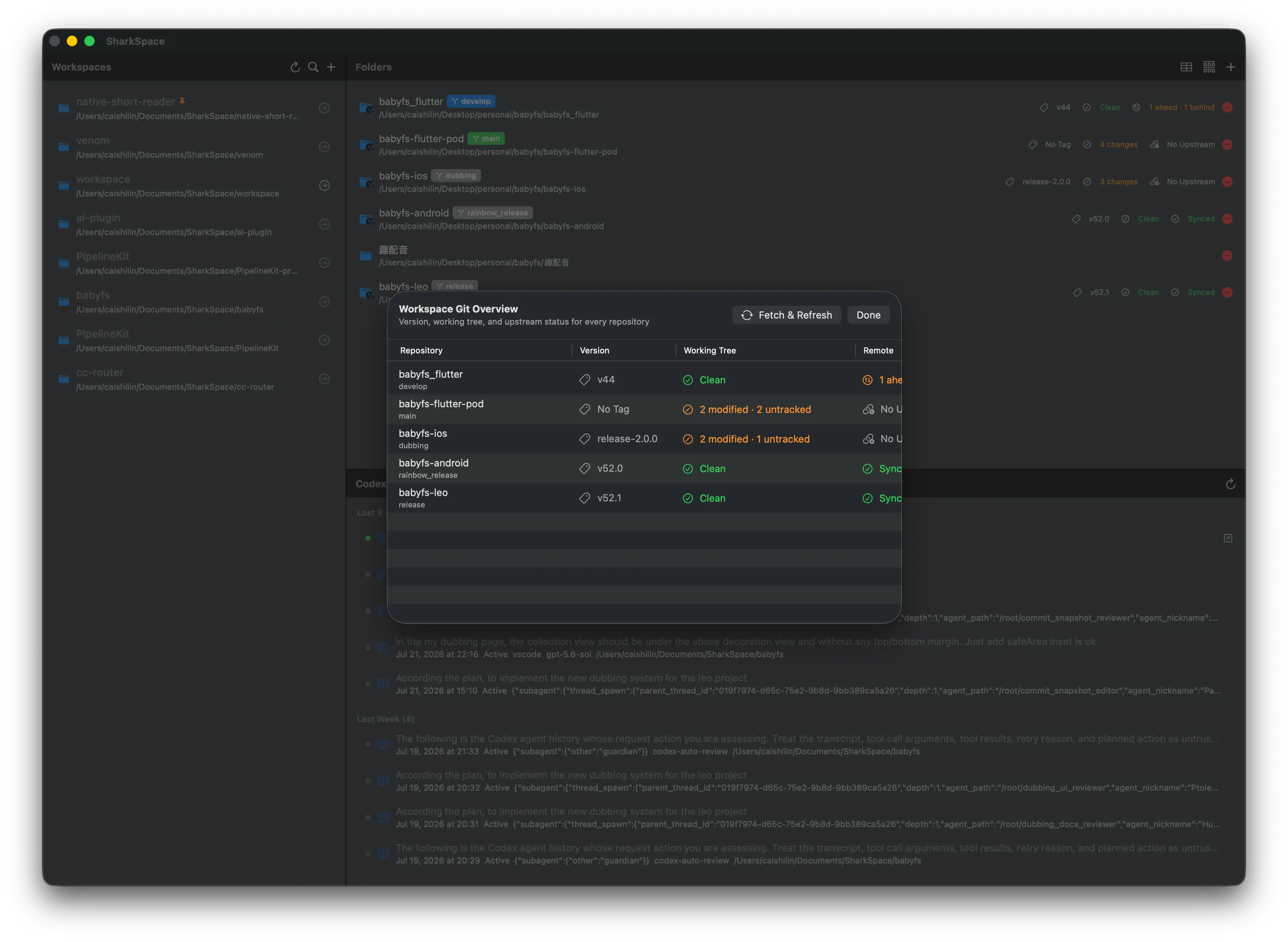Screen dimensions: 1288x942
Task: Open arrow icon for workspace entry
Action: 324,186
